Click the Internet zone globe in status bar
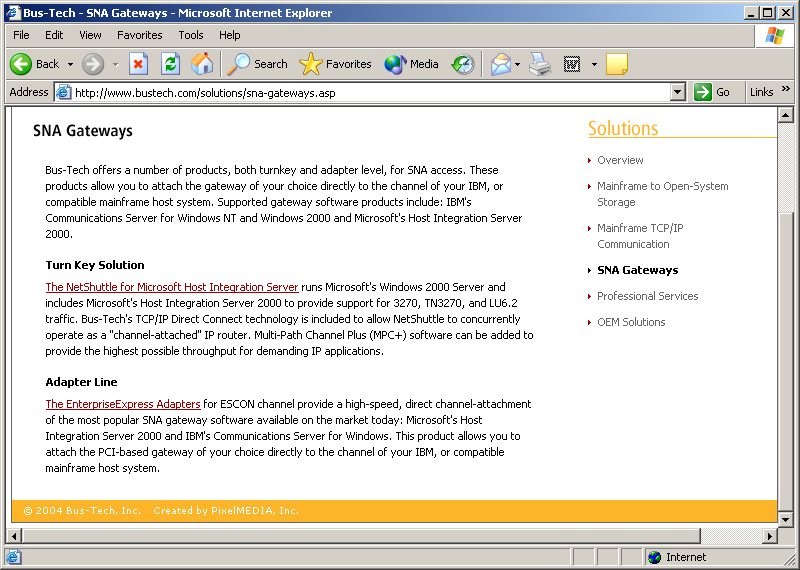800x570 pixels. point(654,557)
